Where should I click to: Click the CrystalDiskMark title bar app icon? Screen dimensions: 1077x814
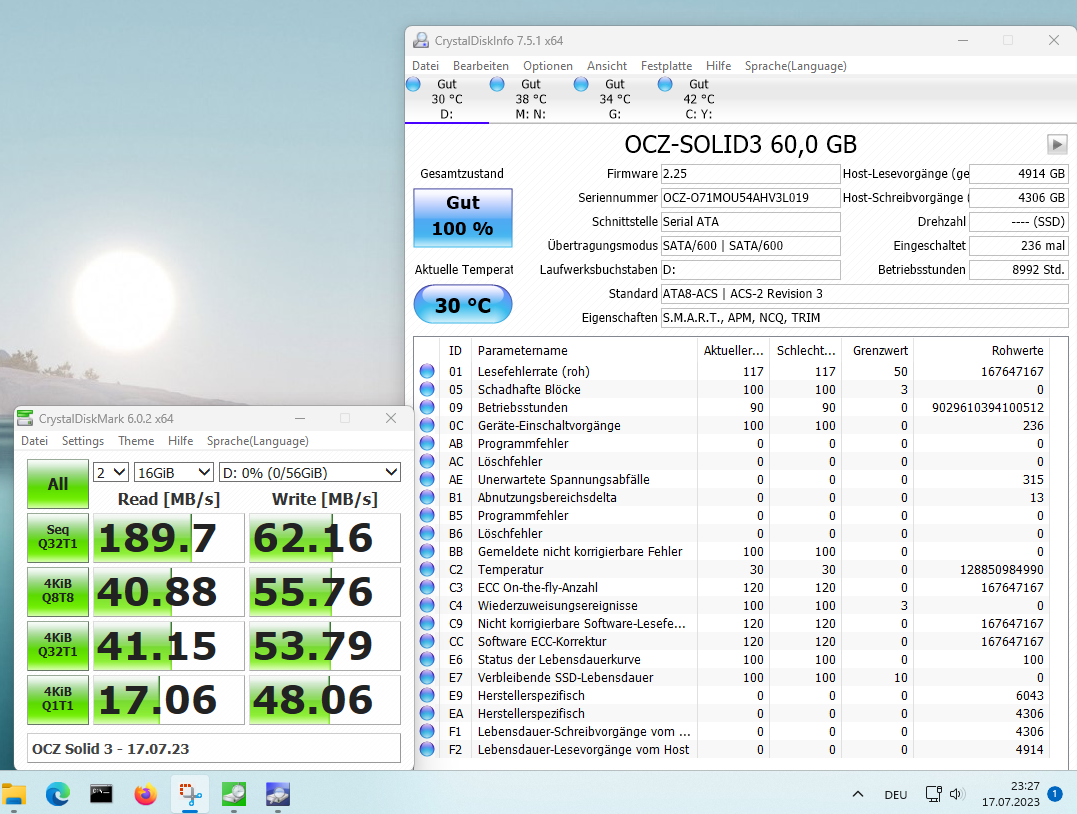(x=25, y=418)
